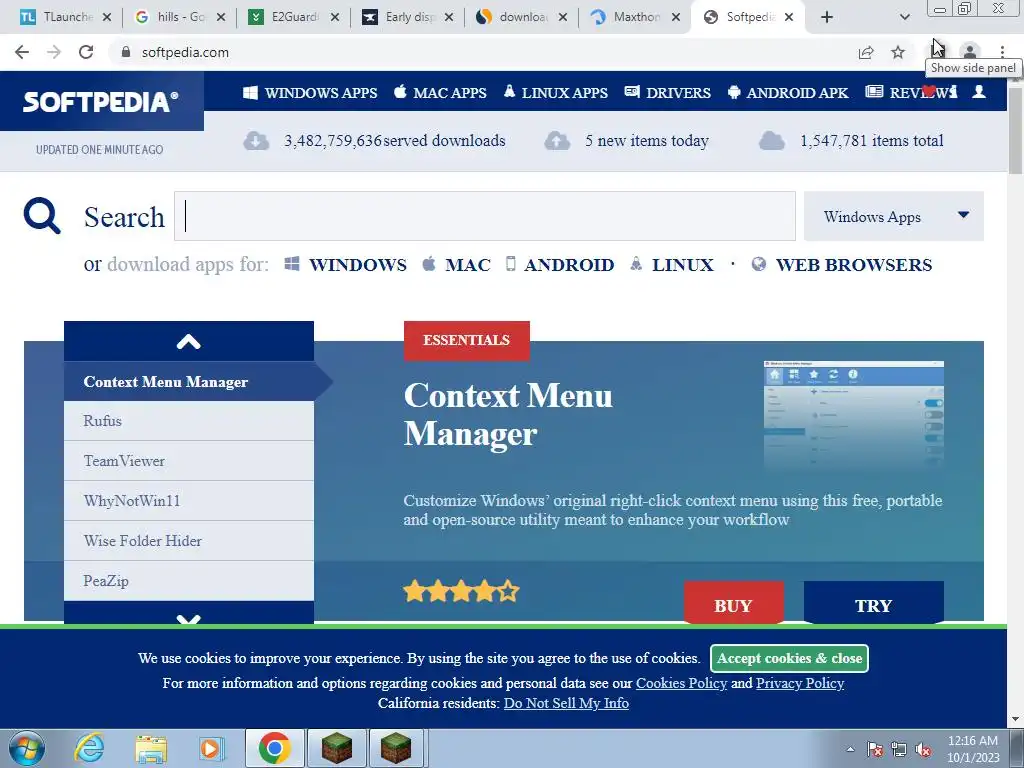
Task: Open the Privacy Policy link
Action: tap(800, 683)
